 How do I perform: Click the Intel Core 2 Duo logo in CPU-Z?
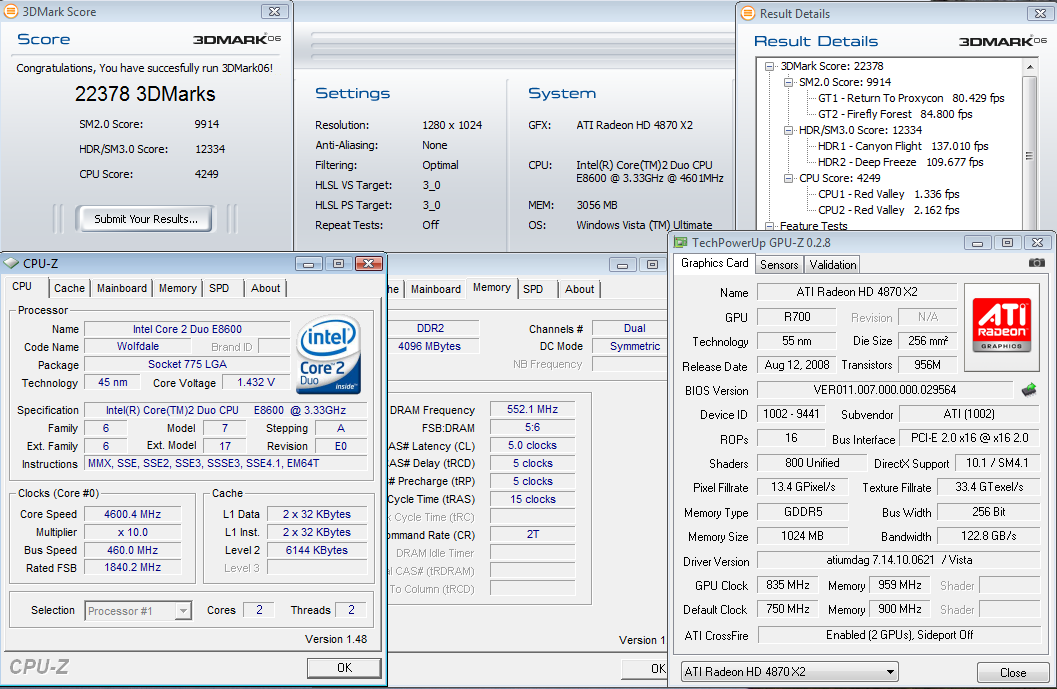(x=330, y=354)
